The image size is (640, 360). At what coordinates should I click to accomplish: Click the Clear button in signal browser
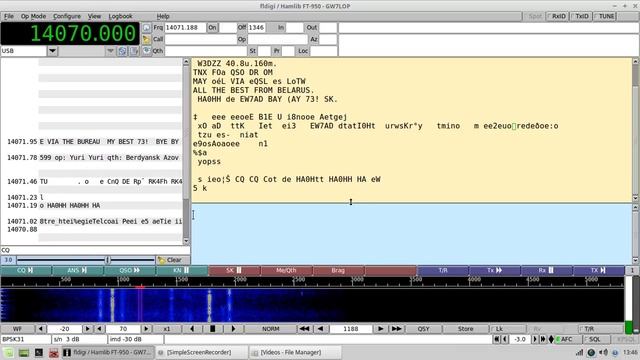click(x=173, y=260)
